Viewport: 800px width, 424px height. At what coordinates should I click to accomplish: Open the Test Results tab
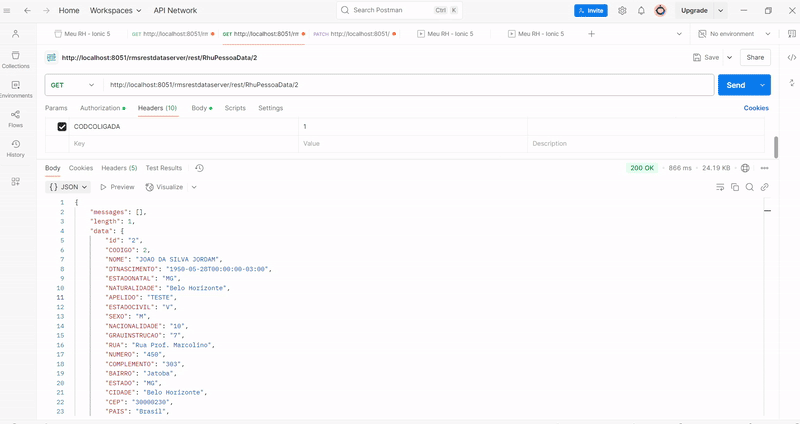pos(164,168)
